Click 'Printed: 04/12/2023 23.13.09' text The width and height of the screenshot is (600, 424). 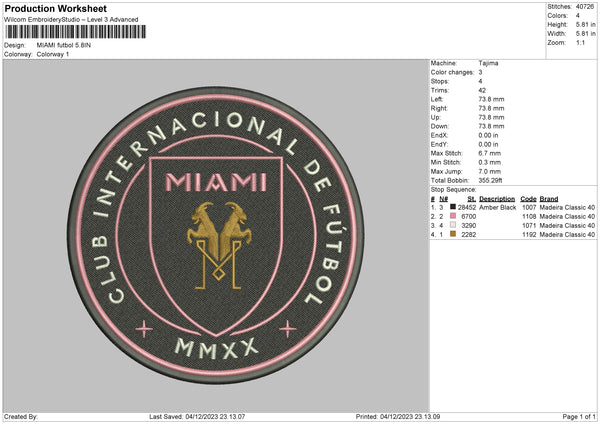(398, 417)
